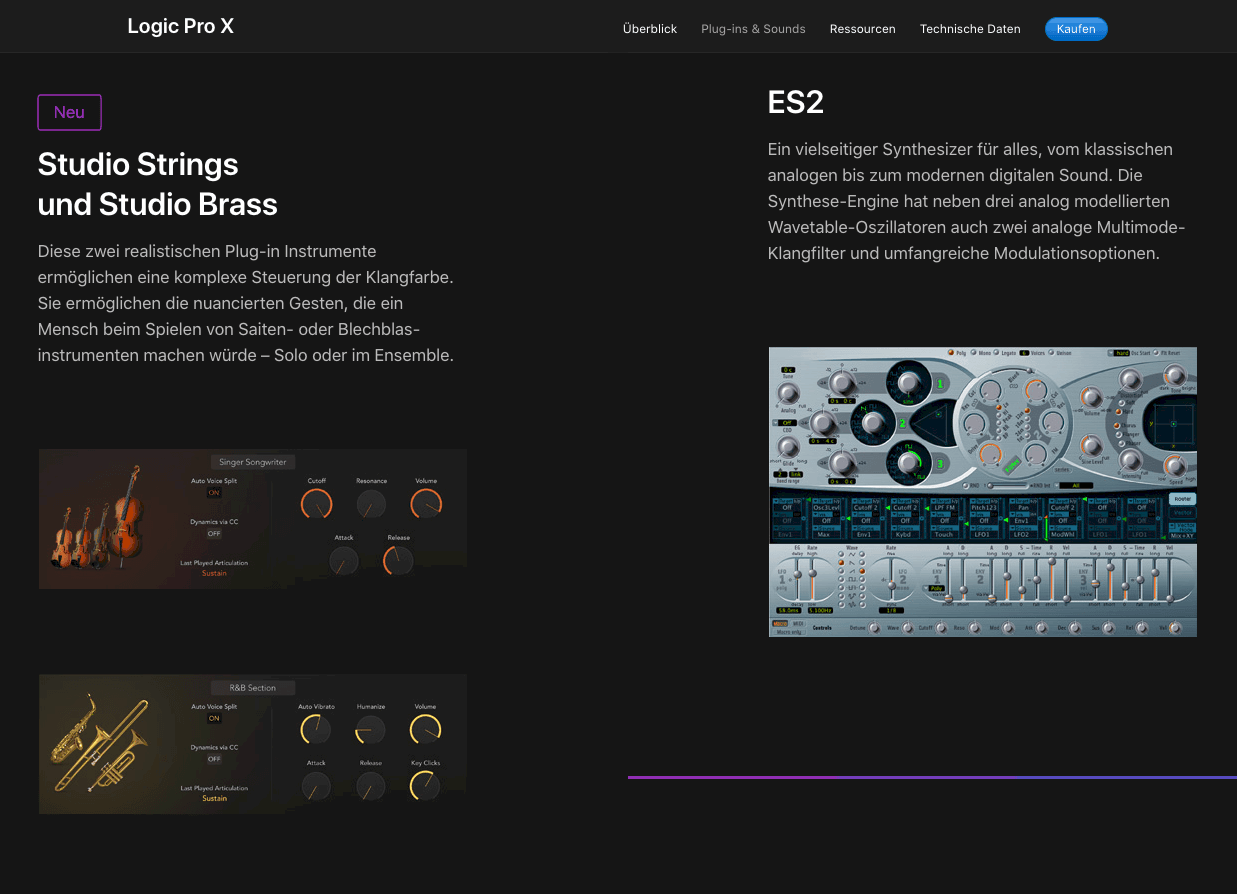1237x894 pixels.
Task: Click the effect Speed knob
Action: (1174, 466)
